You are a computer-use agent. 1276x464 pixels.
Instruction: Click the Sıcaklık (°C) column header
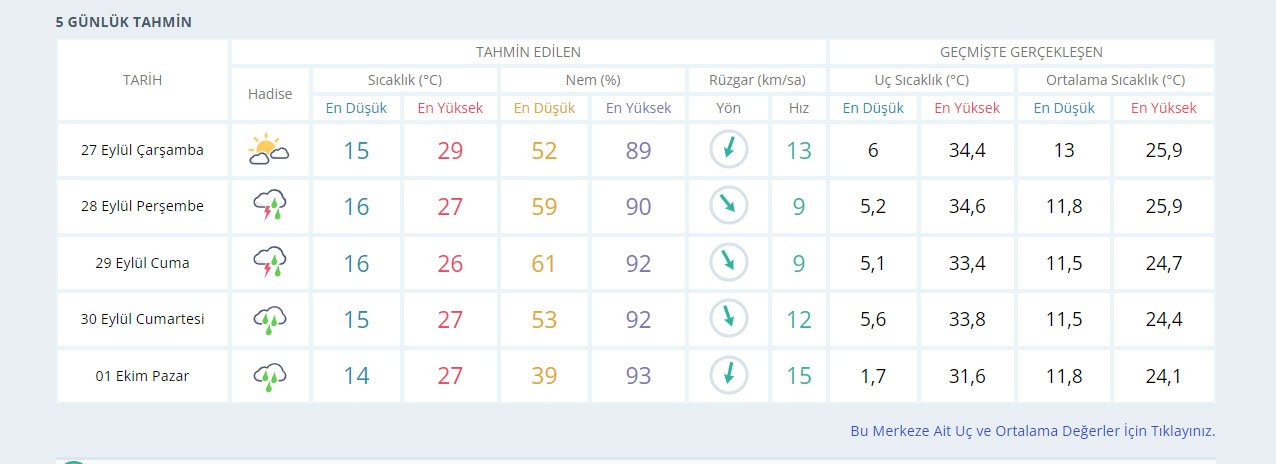point(404,80)
